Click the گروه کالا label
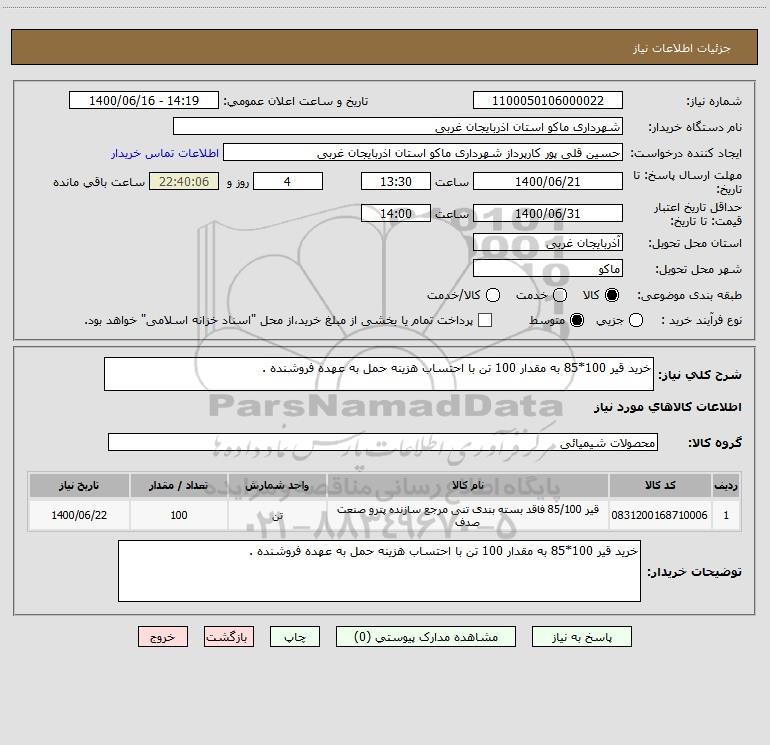Image resolution: width=770 pixels, height=745 pixels. pos(715,442)
